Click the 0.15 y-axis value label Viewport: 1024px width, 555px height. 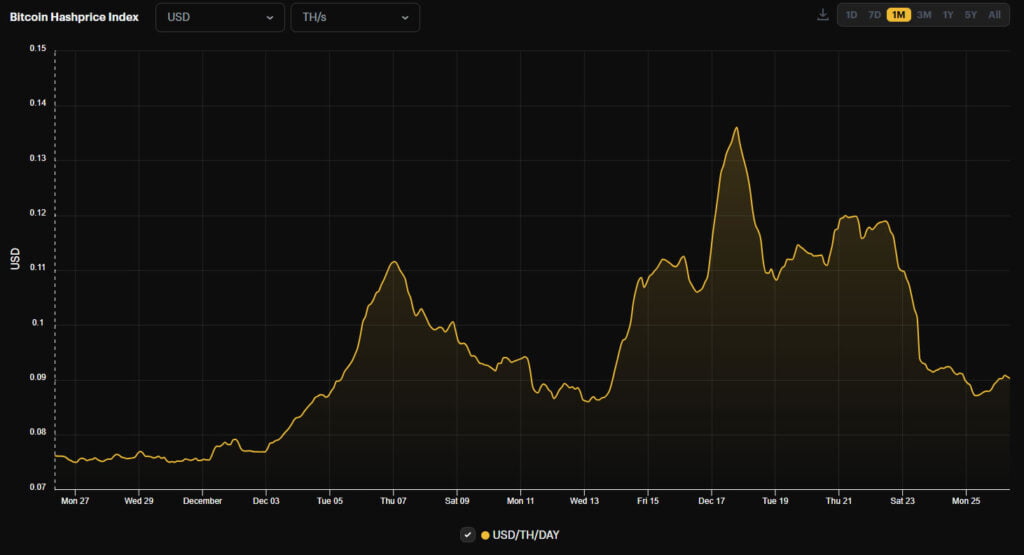point(37,49)
